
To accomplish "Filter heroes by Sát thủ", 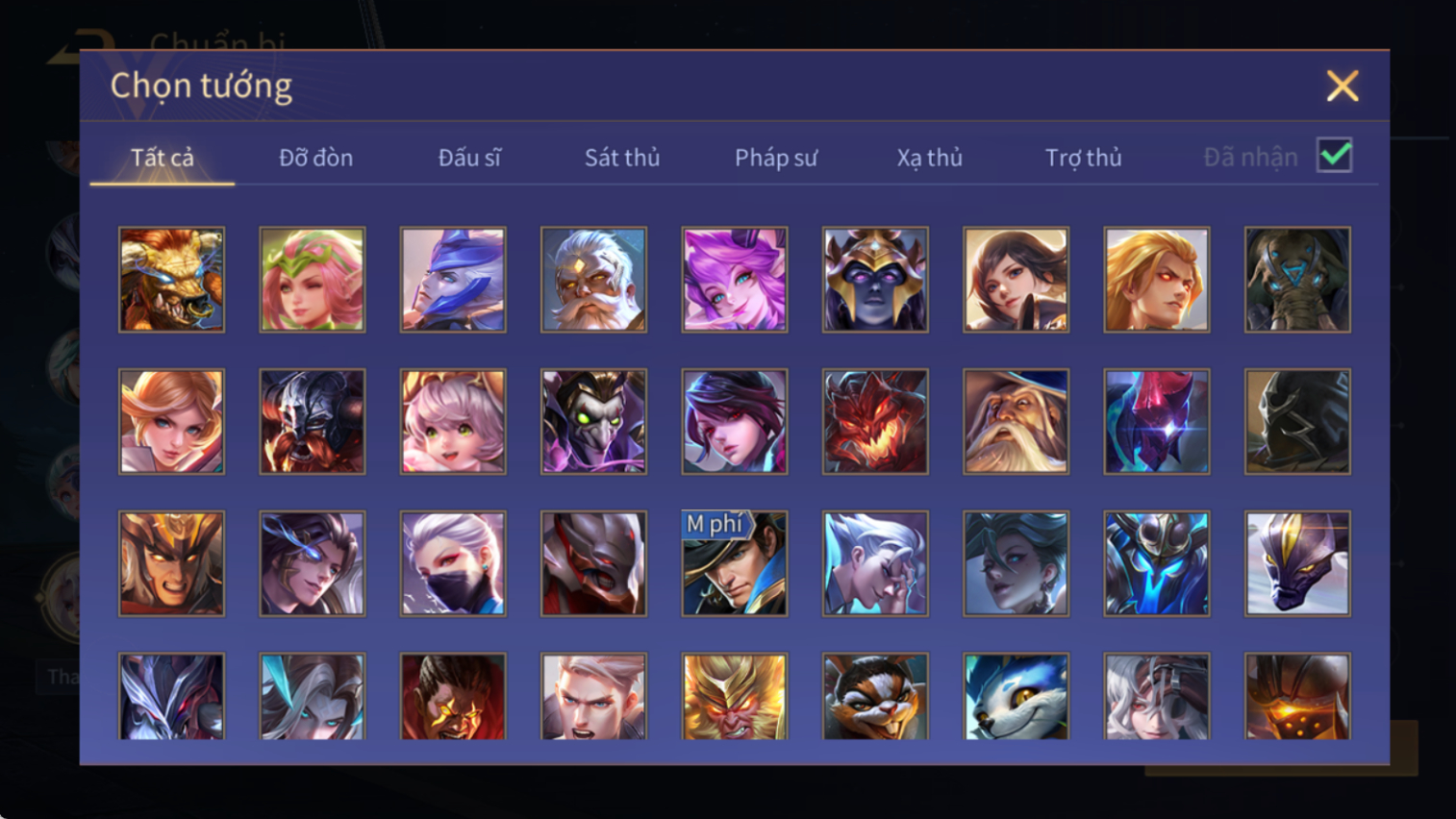I will tap(622, 158).
